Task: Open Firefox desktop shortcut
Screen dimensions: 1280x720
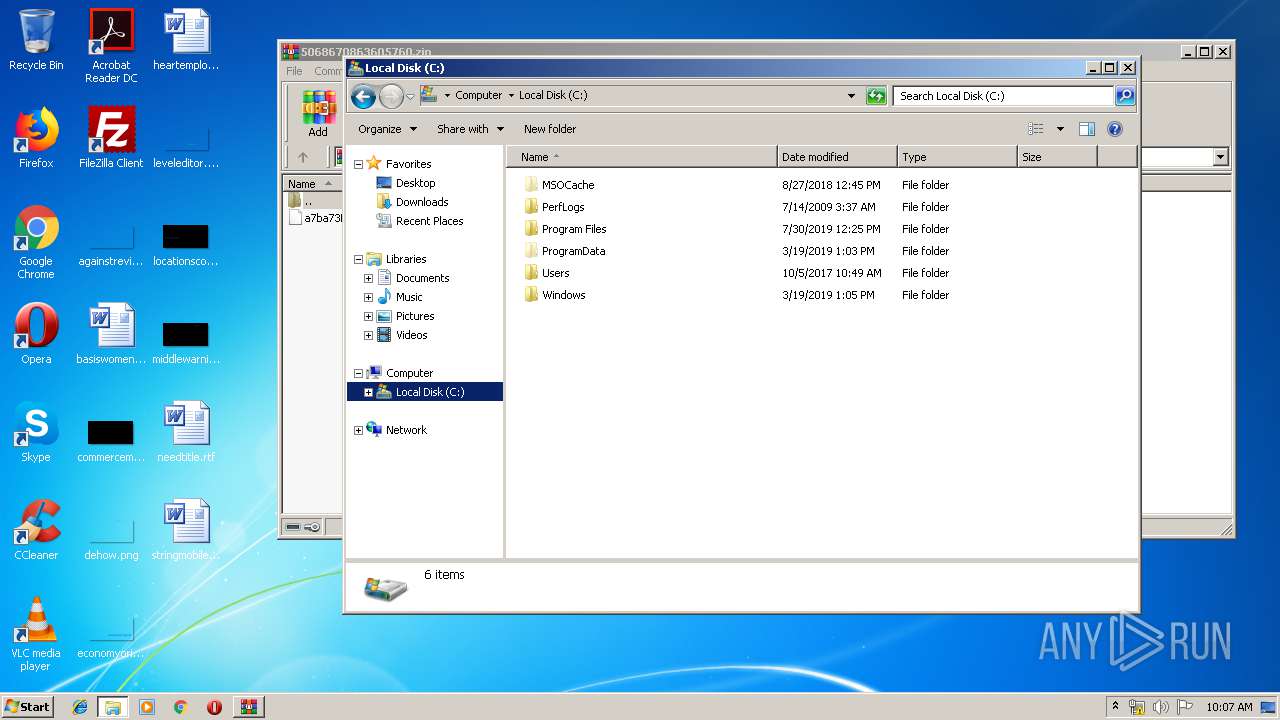Action: click(36, 138)
